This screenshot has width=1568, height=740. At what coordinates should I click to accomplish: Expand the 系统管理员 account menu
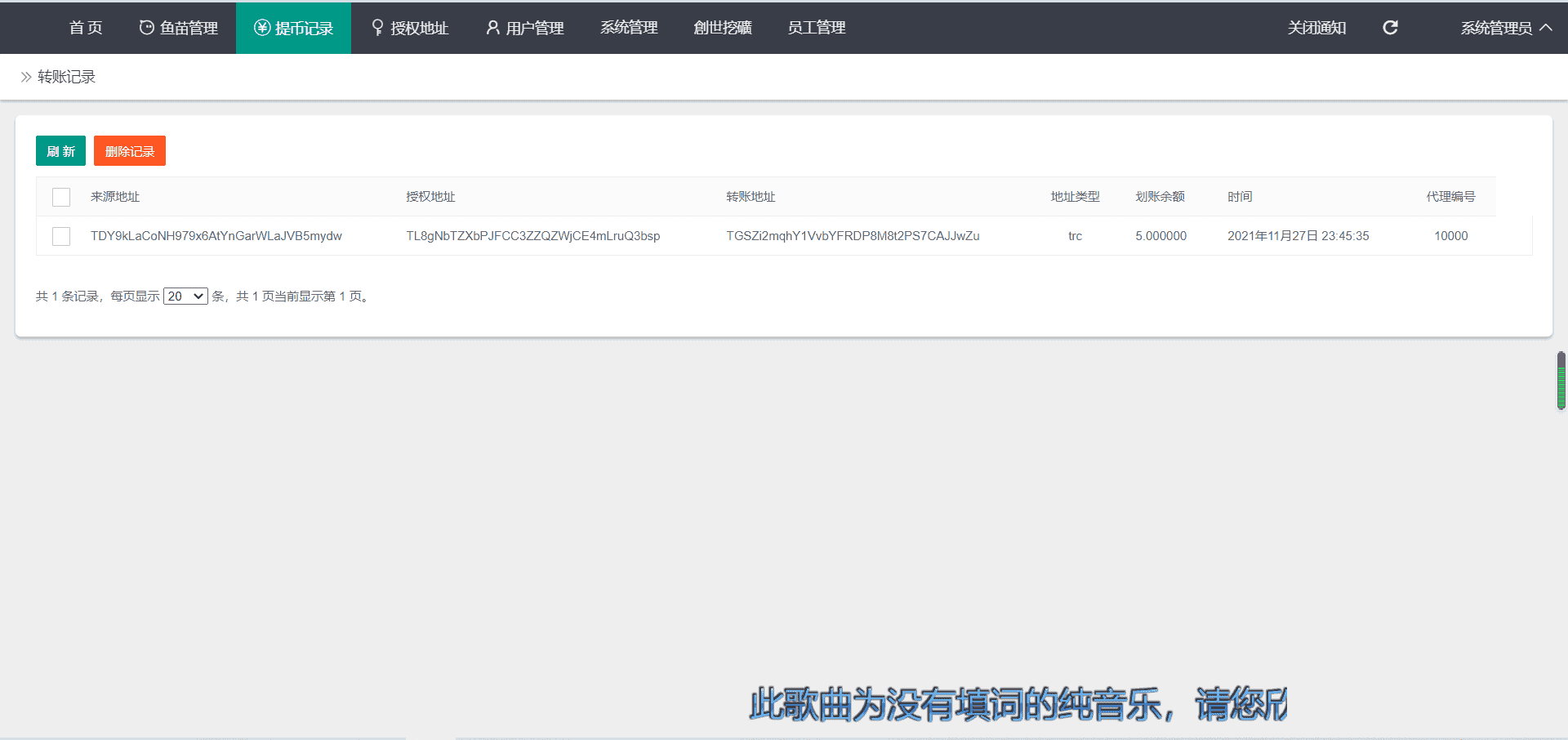pyautogui.click(x=1505, y=28)
